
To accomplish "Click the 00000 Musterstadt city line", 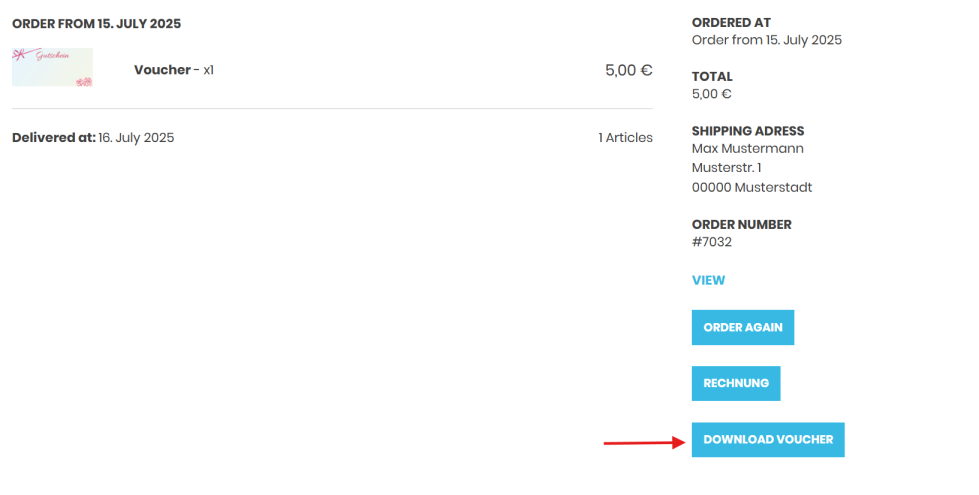I will click(x=751, y=187).
